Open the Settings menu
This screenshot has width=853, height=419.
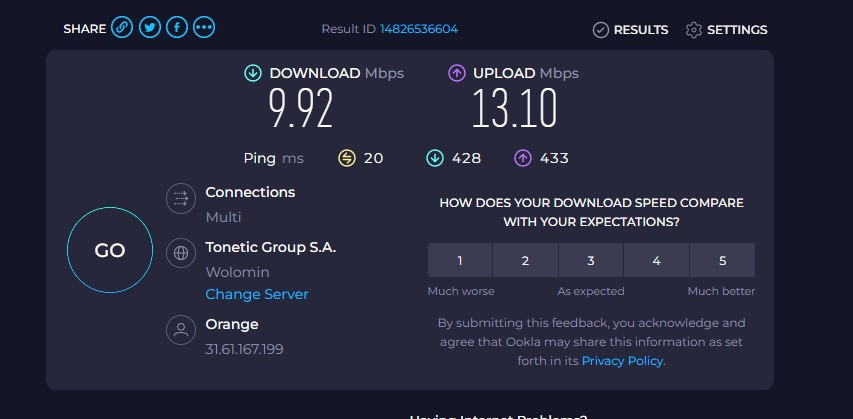[x=726, y=30]
